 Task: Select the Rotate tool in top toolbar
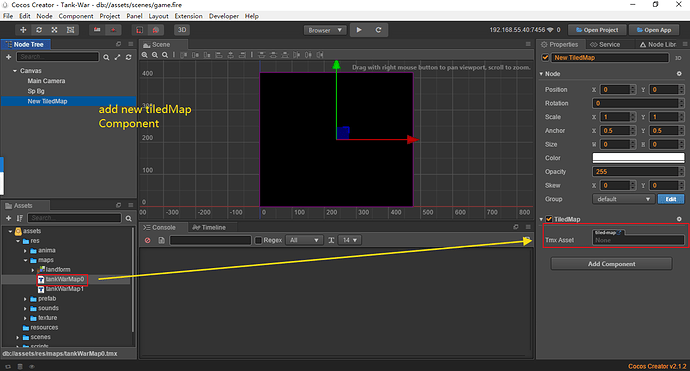pyautogui.click(x=39, y=30)
